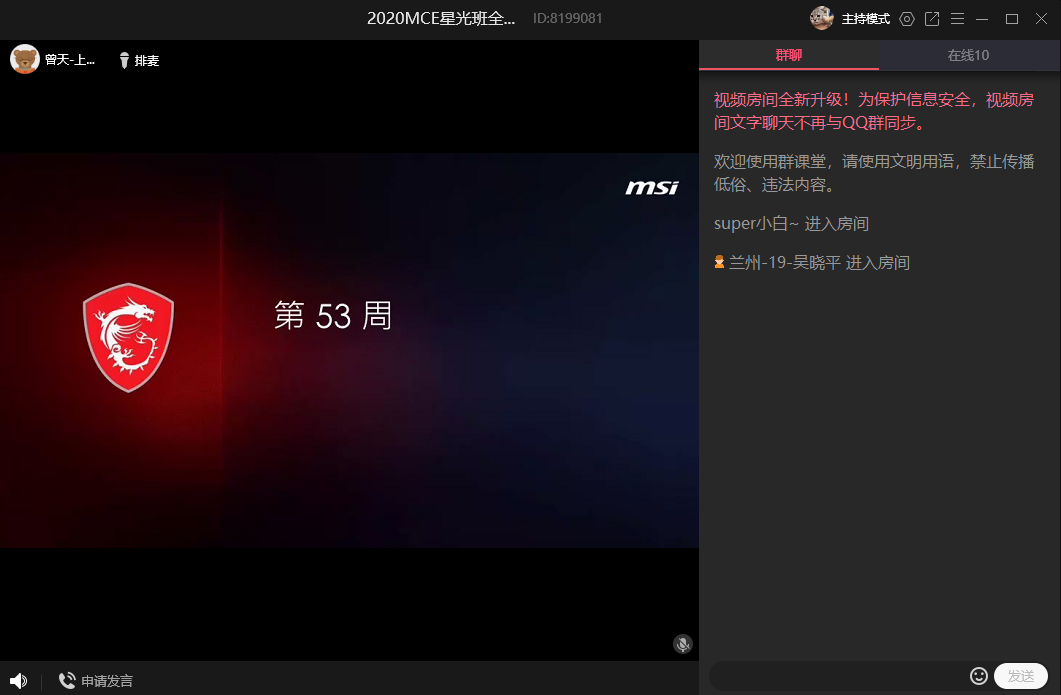Click the 欢迎使用群课堂 welcome notice
1061x695 pixels.
874,173
